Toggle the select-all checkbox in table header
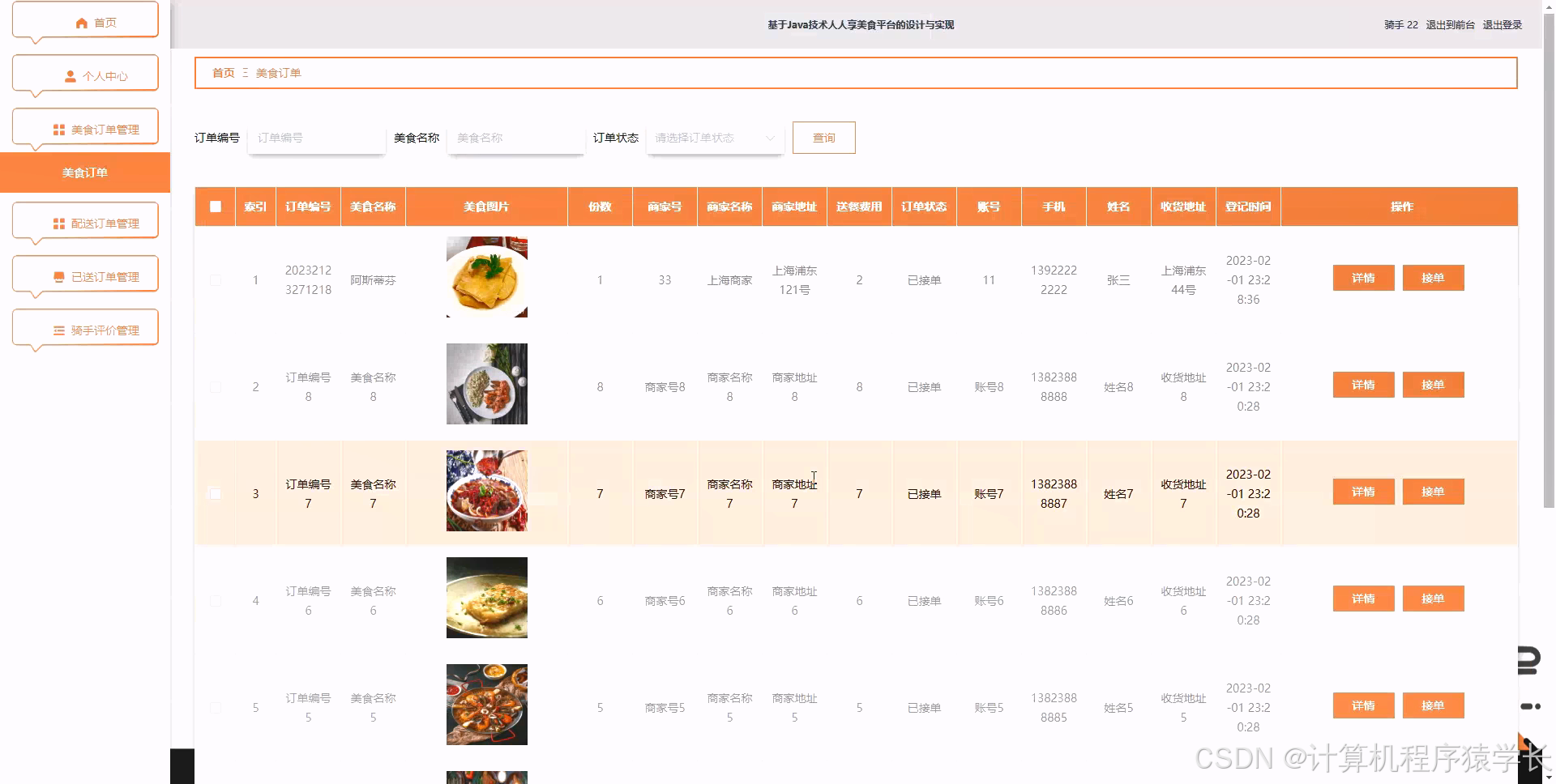Viewport: 1556px width, 784px height. tap(215, 207)
